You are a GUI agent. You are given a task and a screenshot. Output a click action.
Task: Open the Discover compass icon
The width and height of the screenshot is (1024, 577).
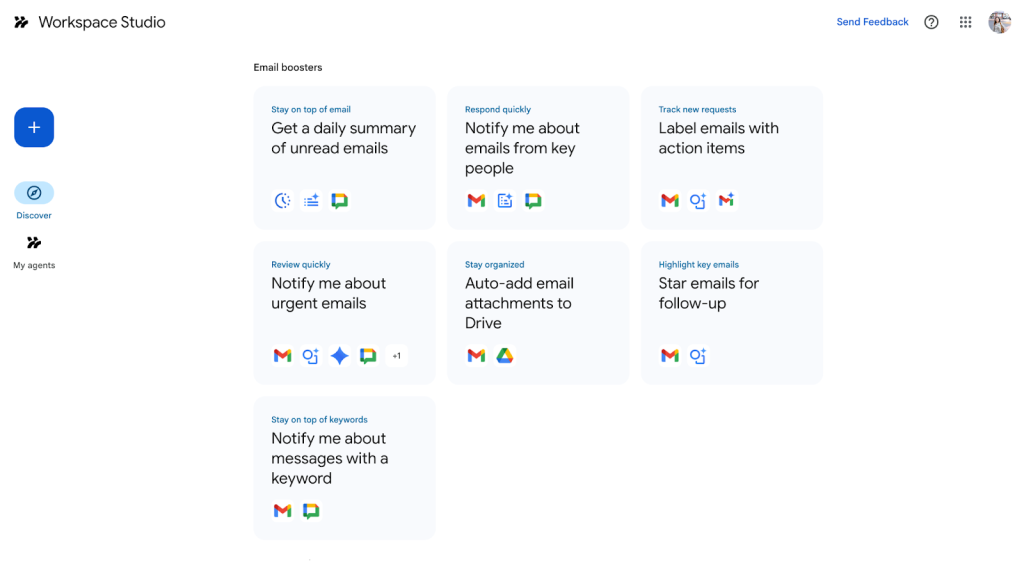34,193
